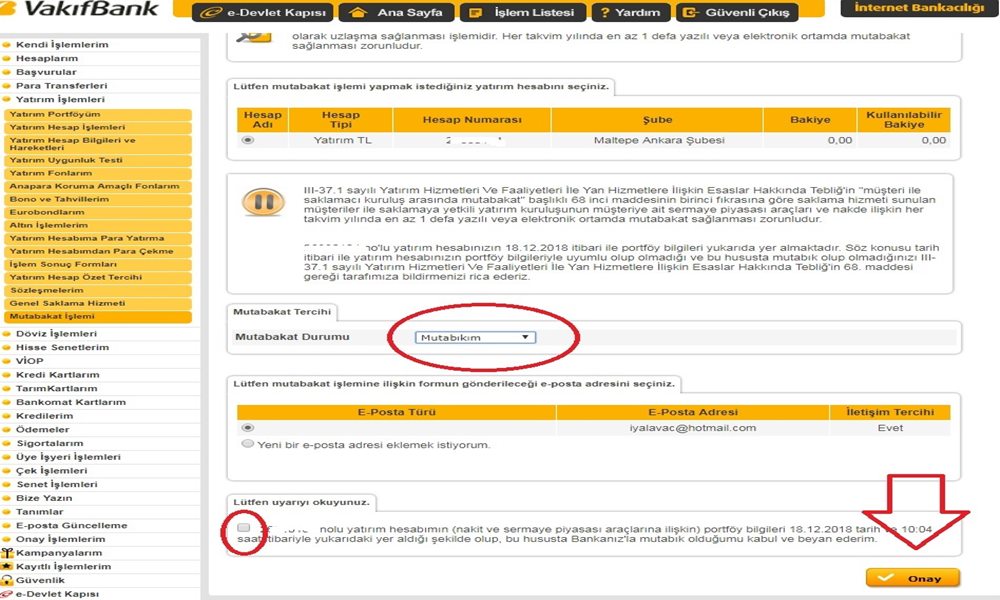Click the question mark icon on Yardım
This screenshot has width=1000, height=600.
tap(605, 12)
